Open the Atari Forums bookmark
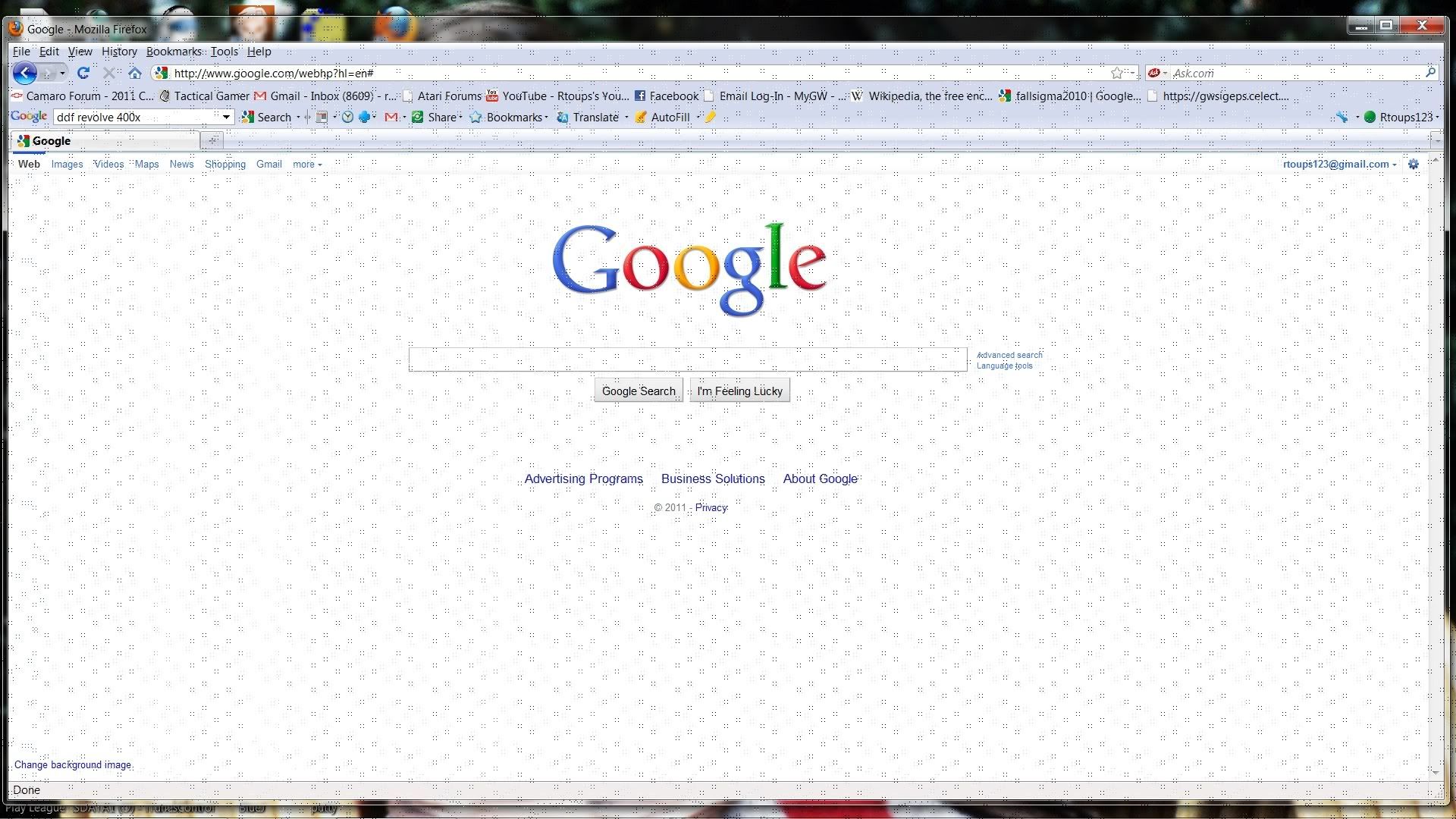The width and height of the screenshot is (1456, 819). coord(441,96)
